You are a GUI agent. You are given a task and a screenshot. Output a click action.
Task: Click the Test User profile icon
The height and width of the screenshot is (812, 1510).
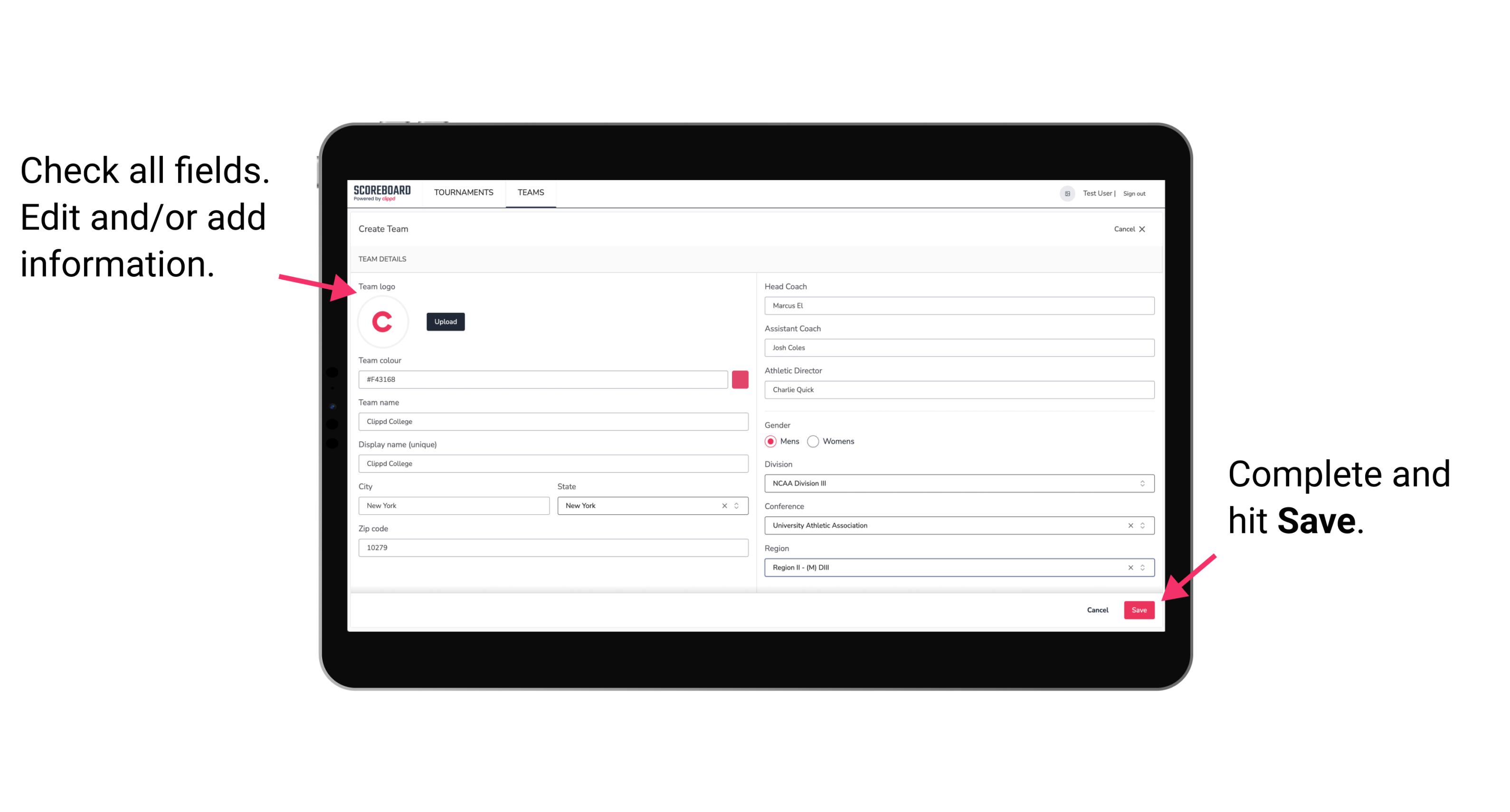[1065, 193]
